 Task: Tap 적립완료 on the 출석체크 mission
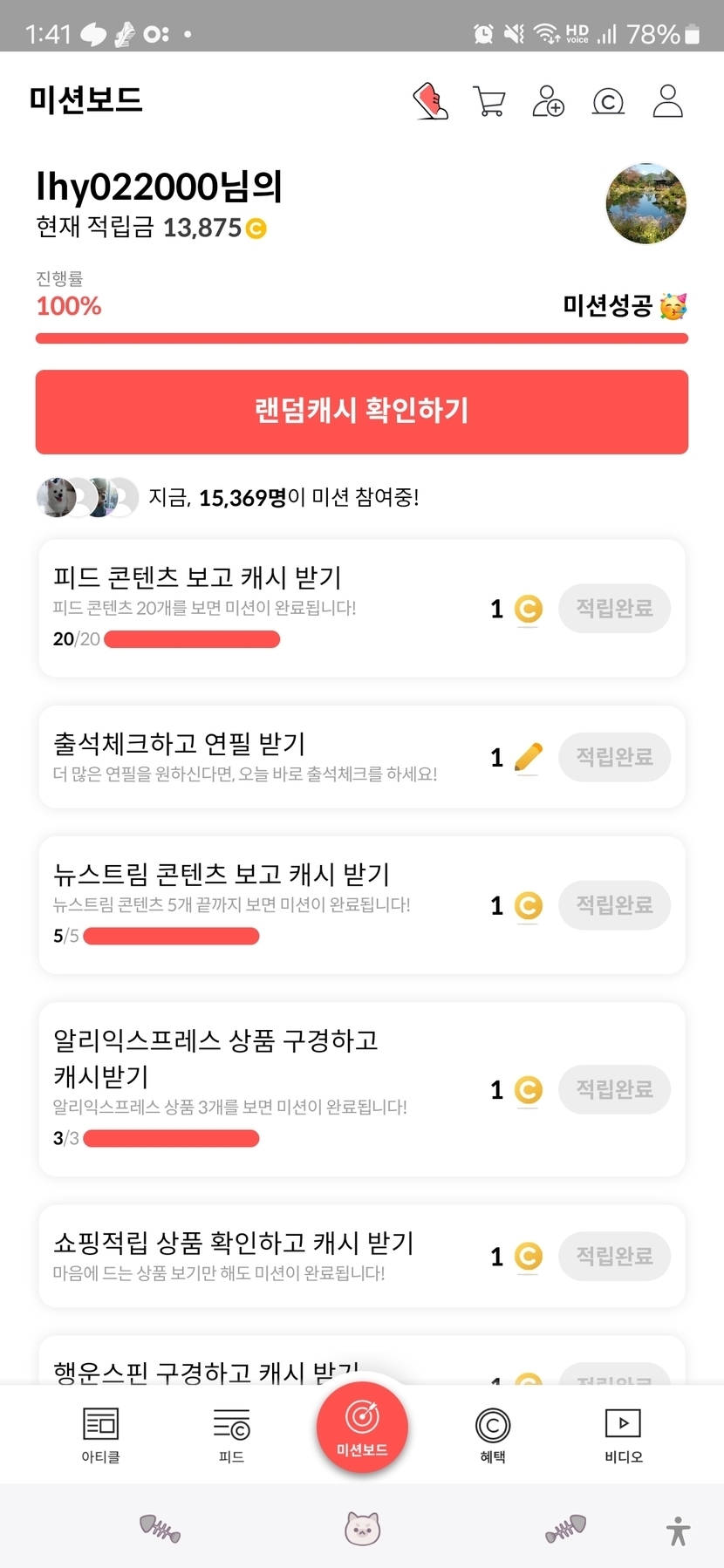click(614, 757)
